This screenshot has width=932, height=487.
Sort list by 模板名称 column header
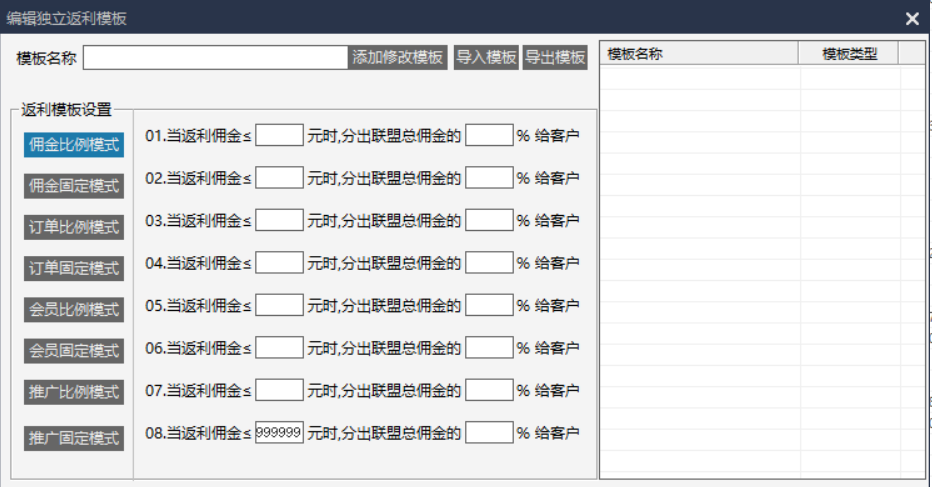(699, 54)
